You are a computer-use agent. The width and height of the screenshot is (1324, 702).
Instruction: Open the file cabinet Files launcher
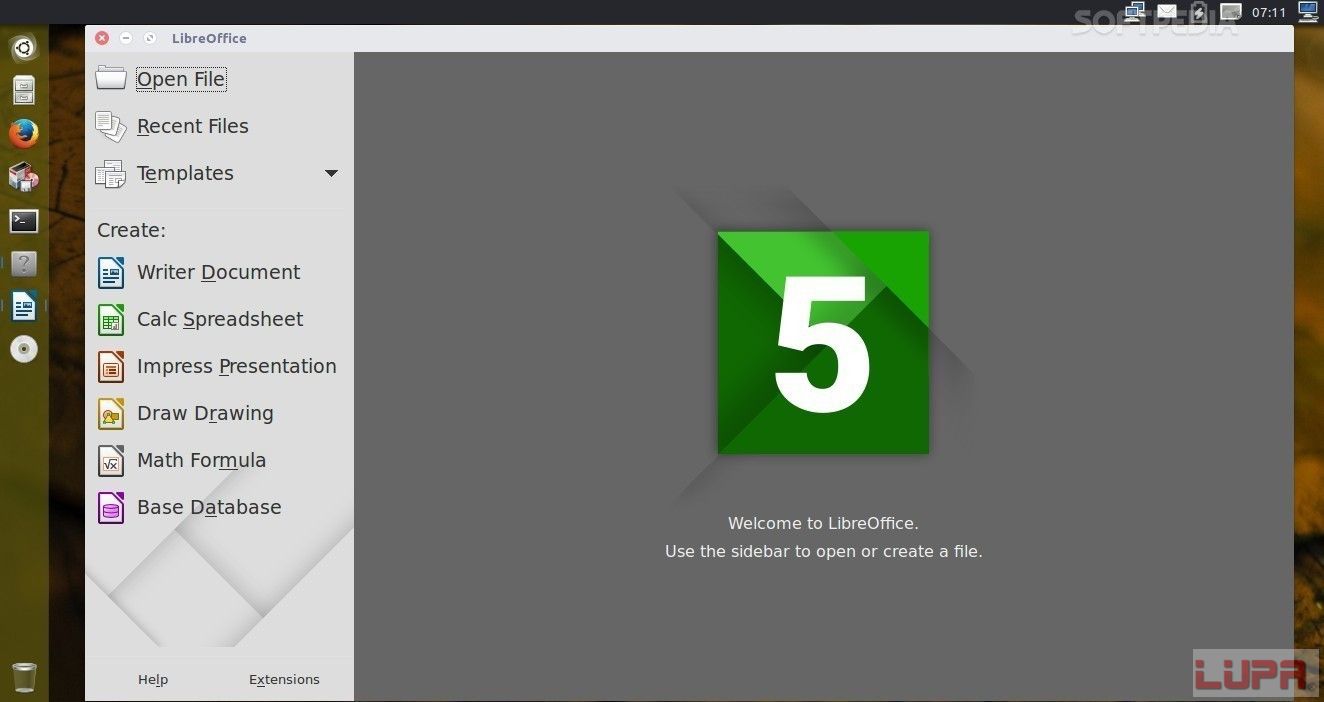click(x=24, y=90)
